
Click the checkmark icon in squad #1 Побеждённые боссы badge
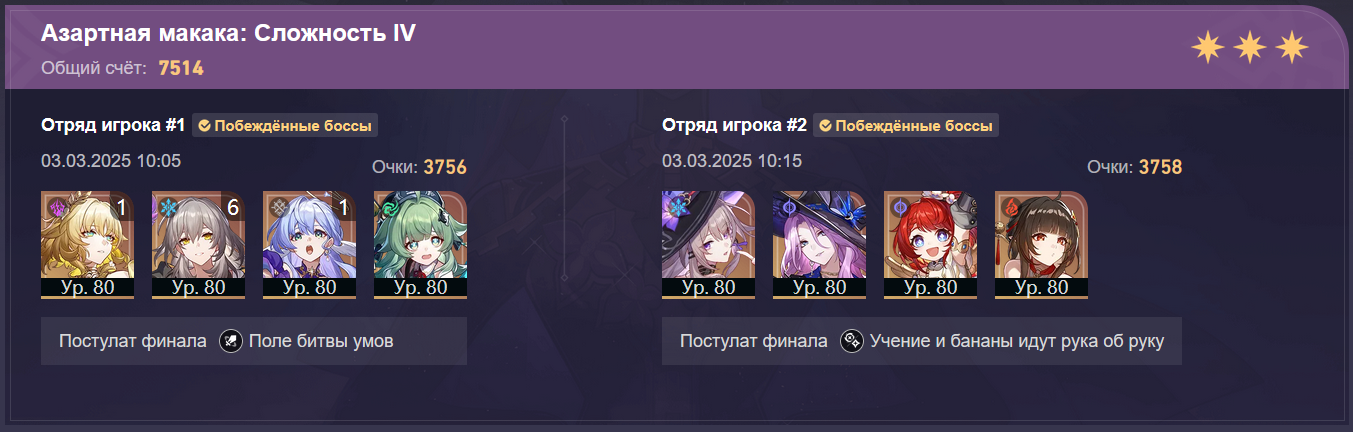tap(204, 126)
